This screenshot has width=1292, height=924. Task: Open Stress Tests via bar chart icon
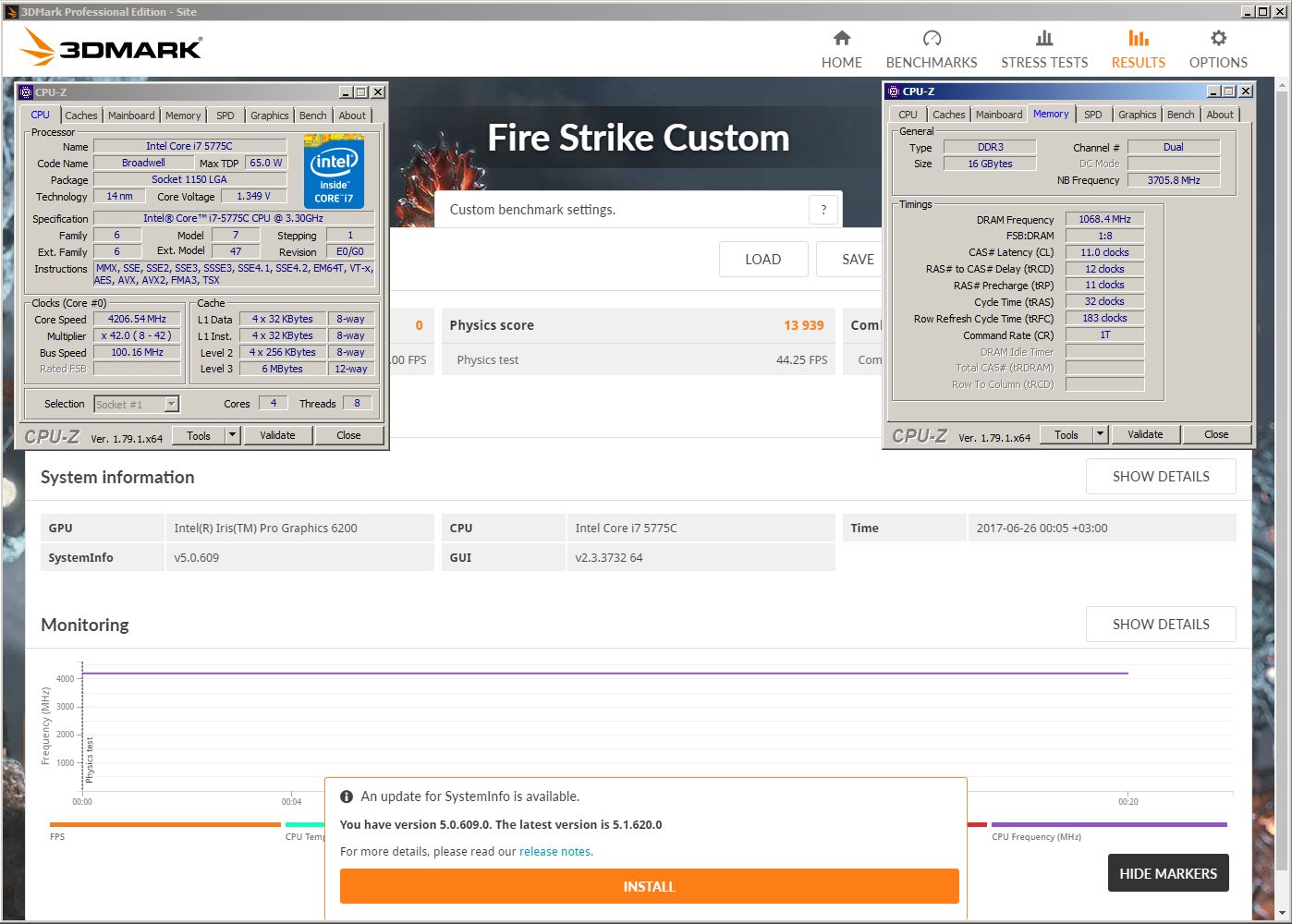[x=1044, y=38]
